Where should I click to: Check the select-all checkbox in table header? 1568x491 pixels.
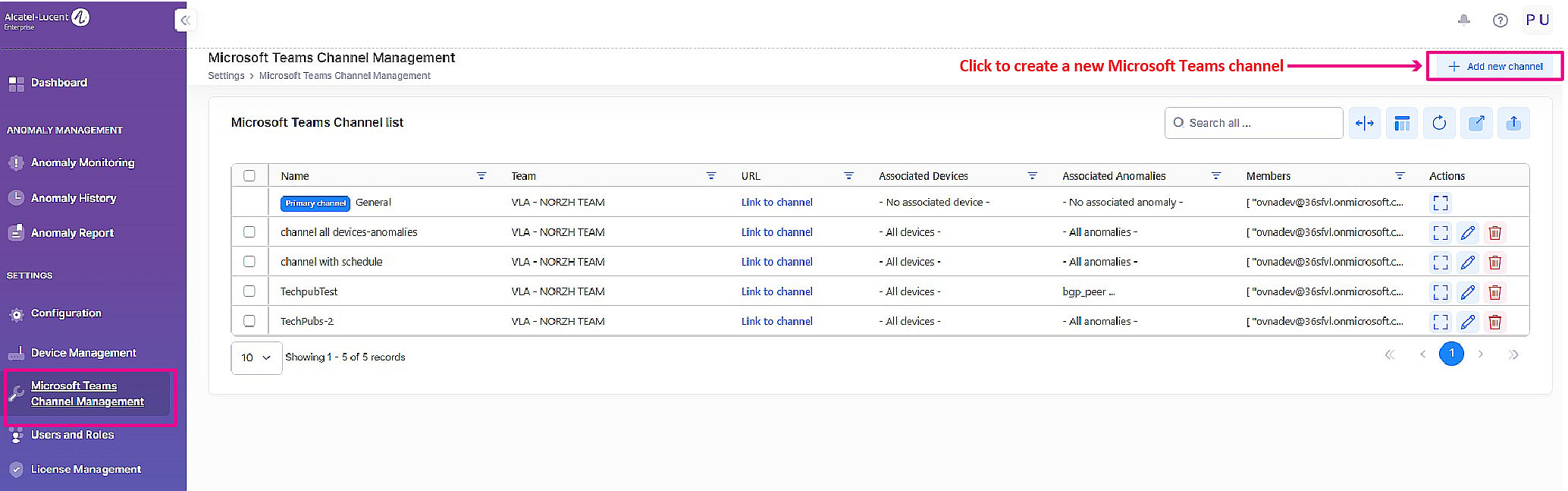pos(249,176)
